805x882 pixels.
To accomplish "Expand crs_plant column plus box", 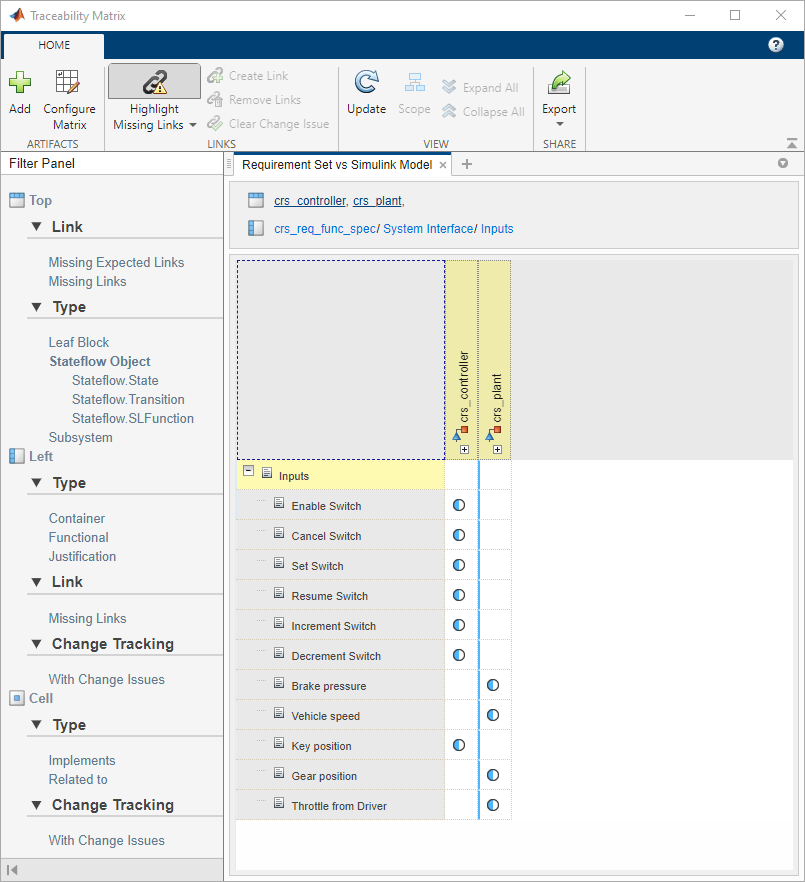I will 497,449.
